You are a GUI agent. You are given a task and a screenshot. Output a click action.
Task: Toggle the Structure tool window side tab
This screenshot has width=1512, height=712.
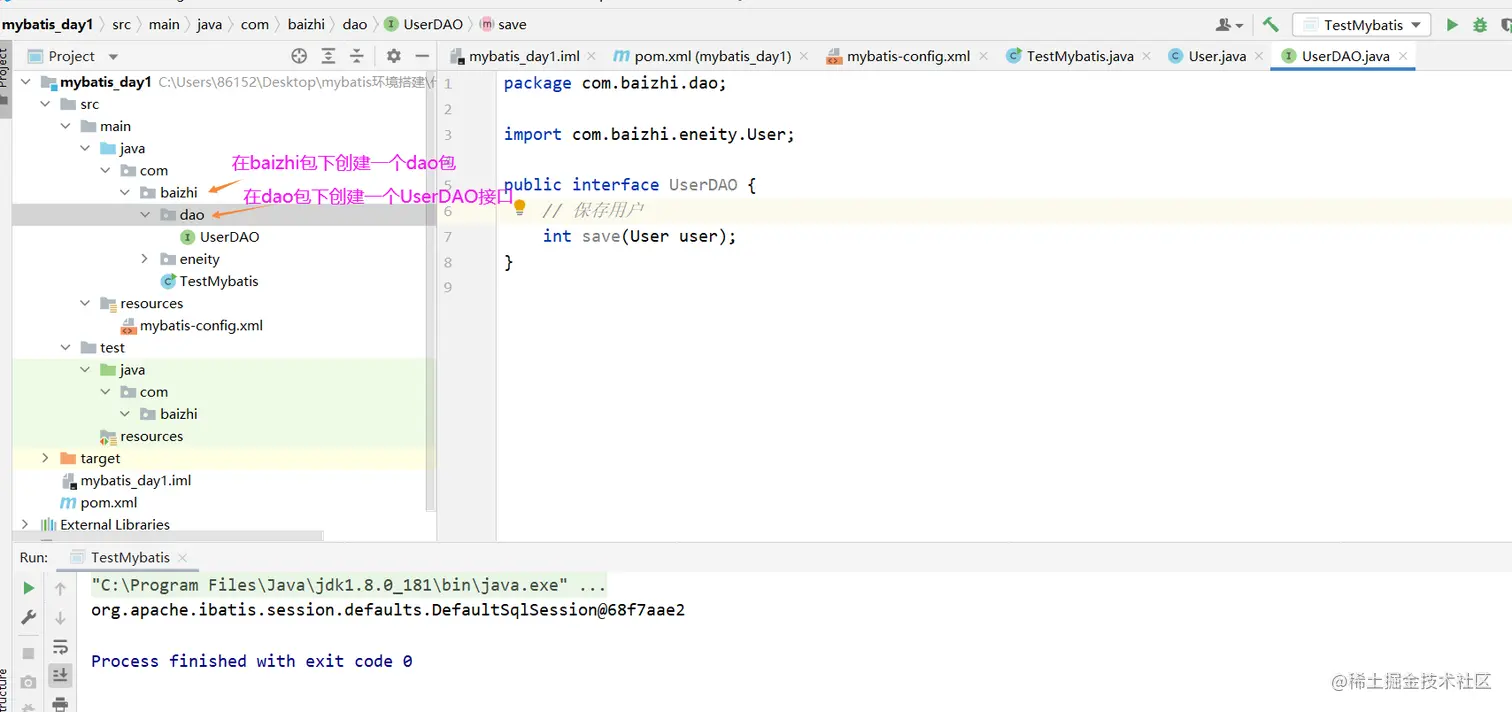pos(5,690)
